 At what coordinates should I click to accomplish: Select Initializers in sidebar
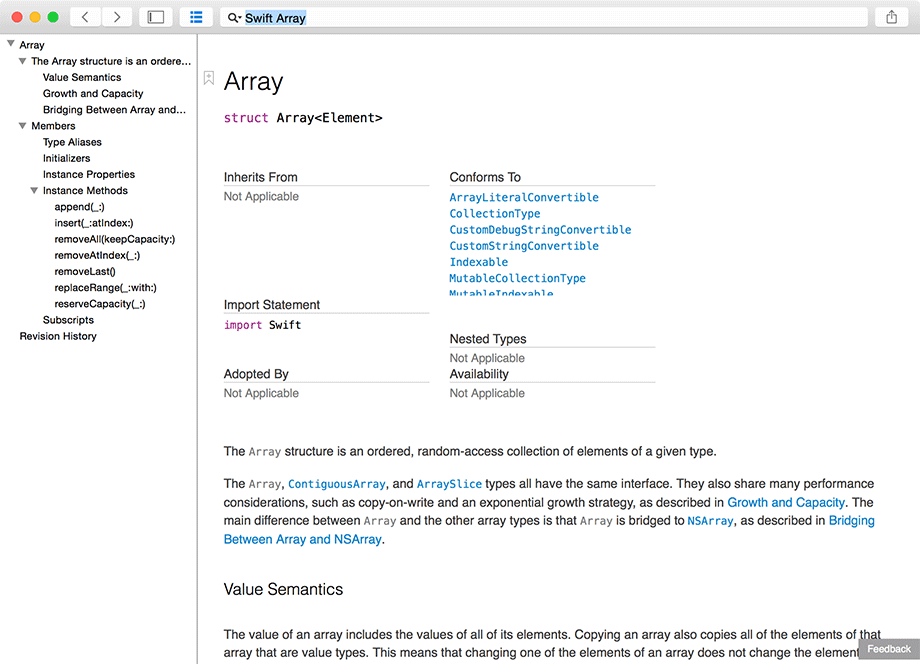point(66,158)
